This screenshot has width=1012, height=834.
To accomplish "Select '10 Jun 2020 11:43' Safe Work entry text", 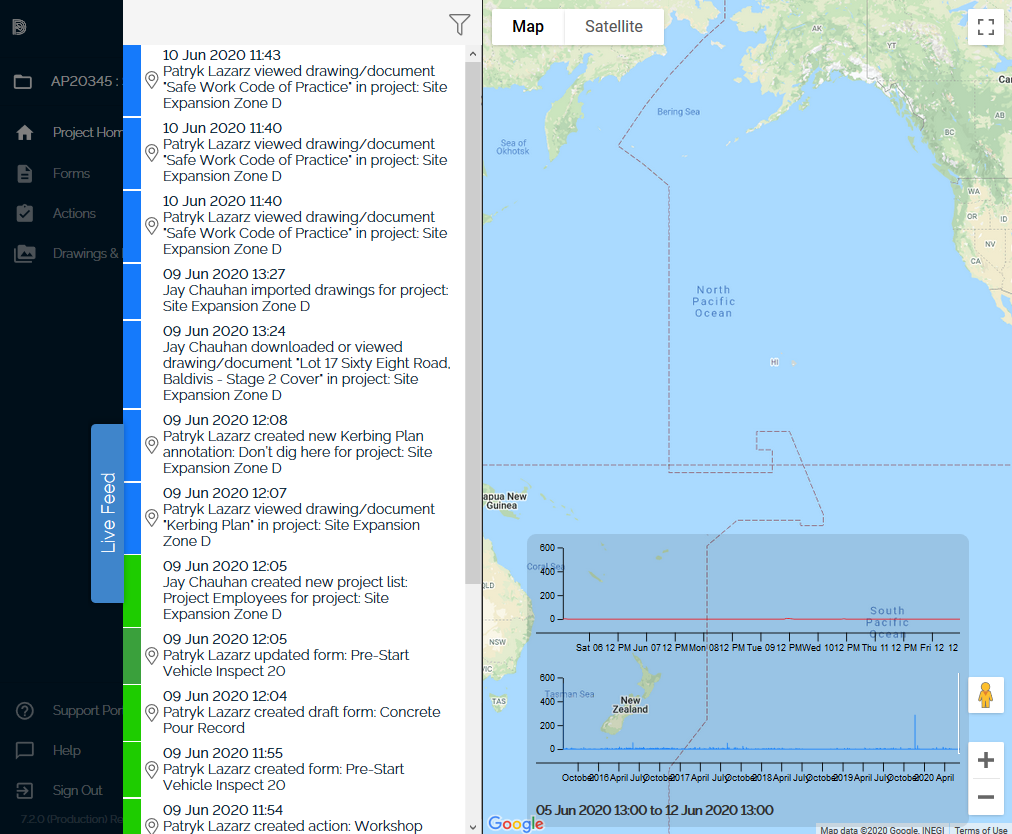I will [305, 79].
